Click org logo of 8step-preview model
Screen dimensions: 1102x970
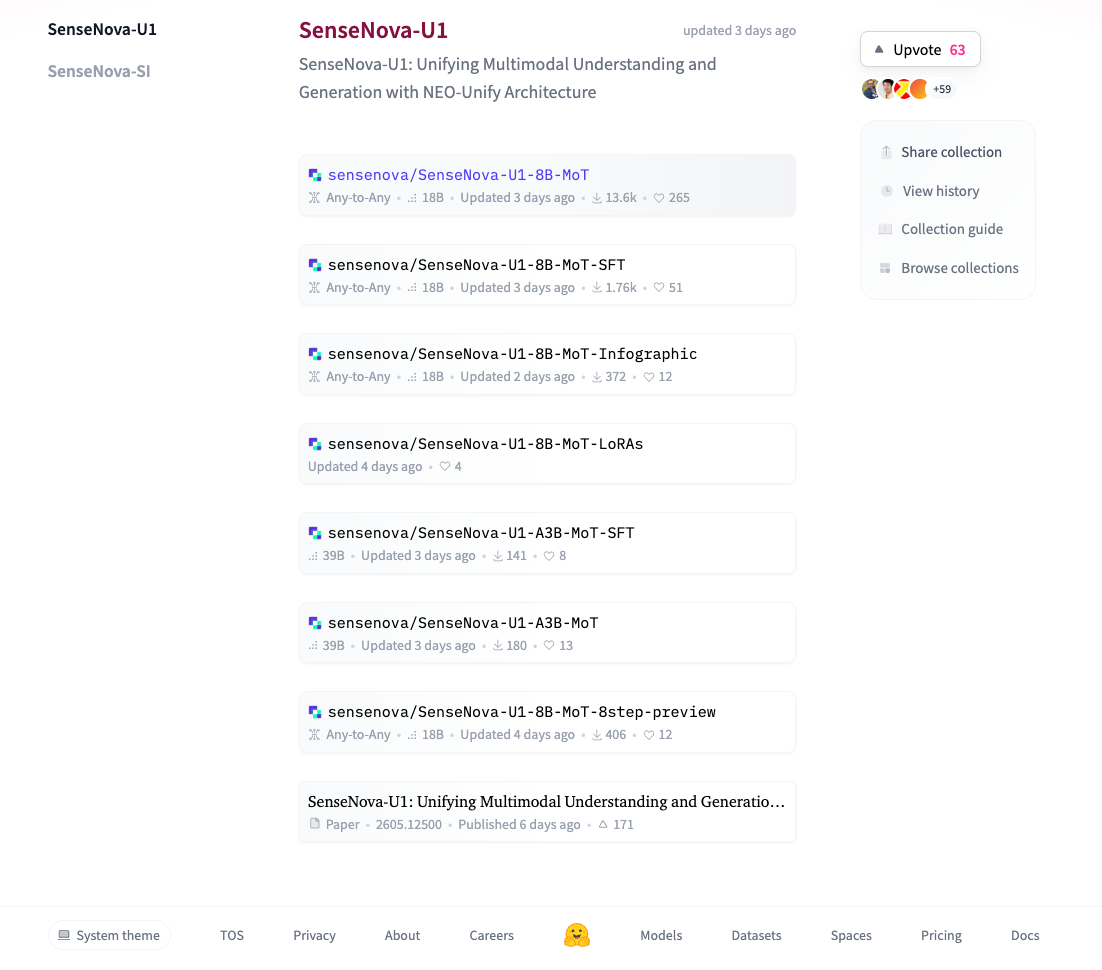coord(315,712)
